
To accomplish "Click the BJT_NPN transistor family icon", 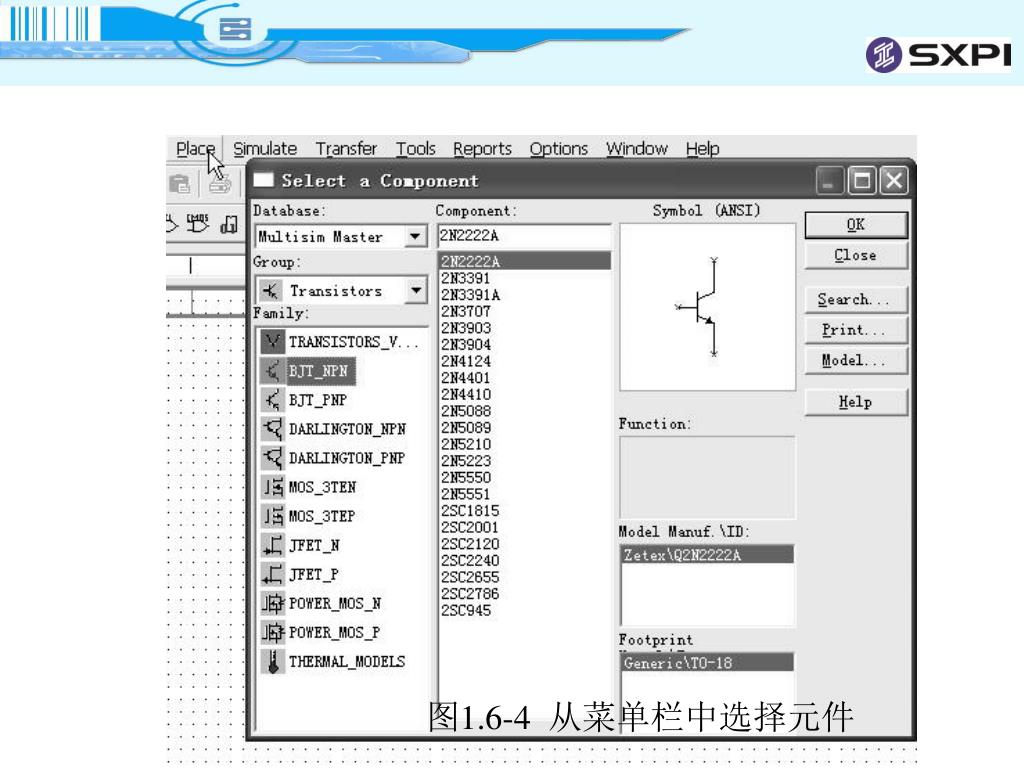I will [272, 371].
